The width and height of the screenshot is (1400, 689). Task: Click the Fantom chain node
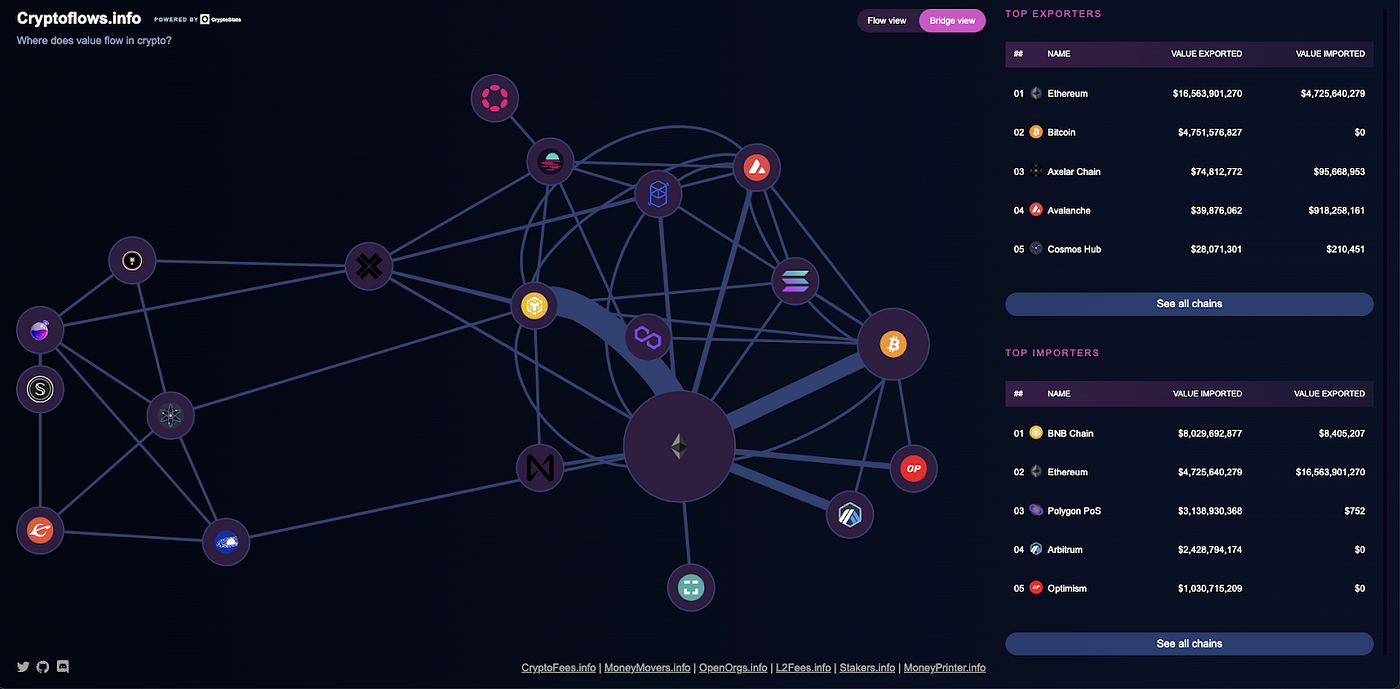pyautogui.click(x=658, y=193)
